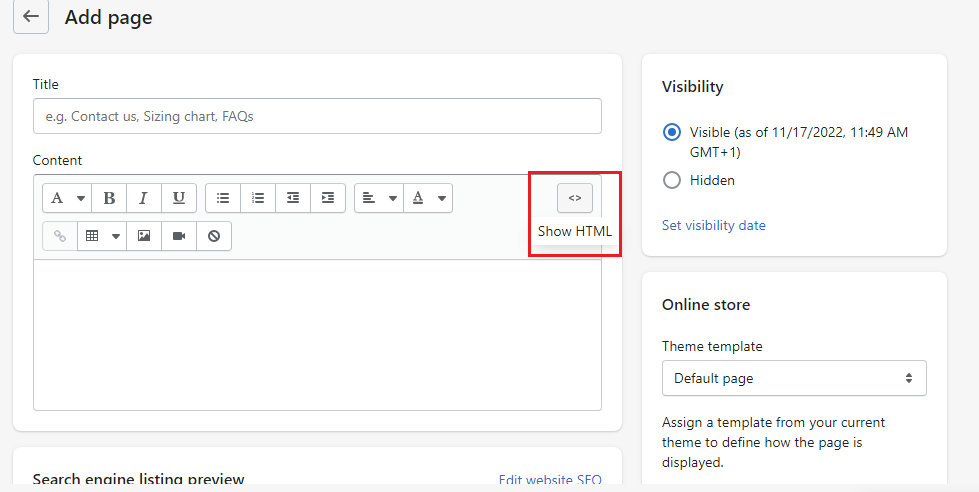Click the indent icon
This screenshot has height=492, width=979.
[328, 198]
